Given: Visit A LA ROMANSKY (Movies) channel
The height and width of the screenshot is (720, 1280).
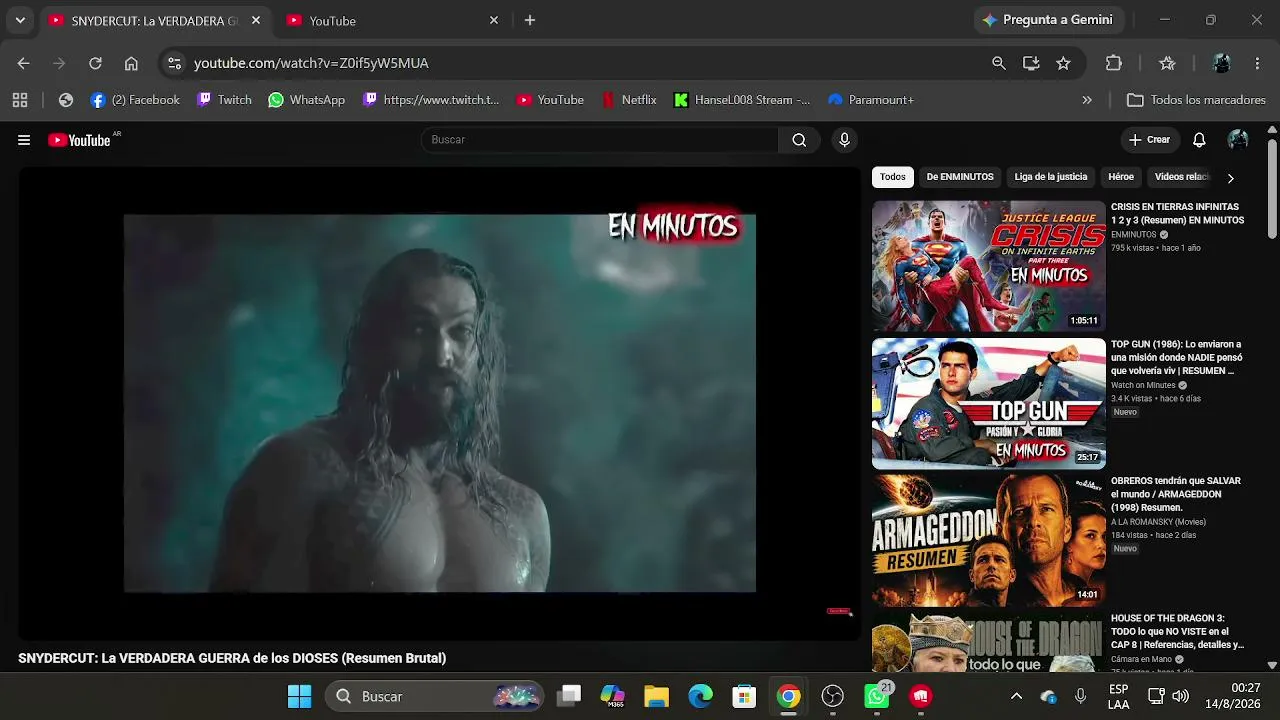Looking at the screenshot, I should 1158,522.
